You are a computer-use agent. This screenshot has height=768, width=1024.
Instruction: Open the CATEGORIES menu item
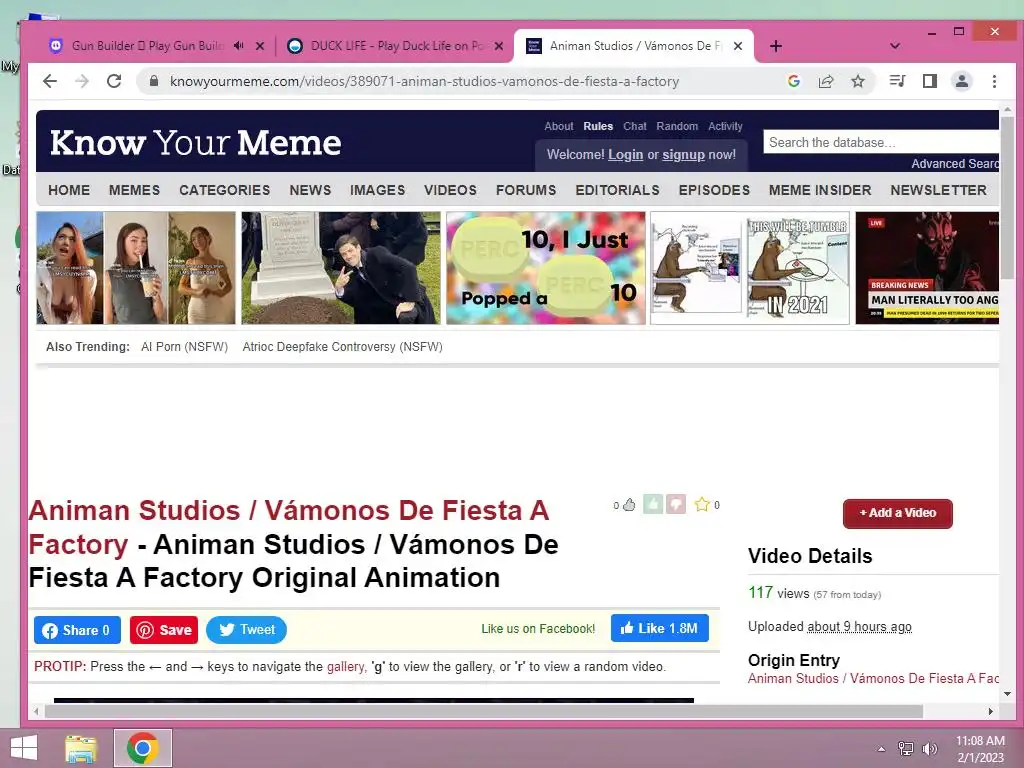(225, 190)
